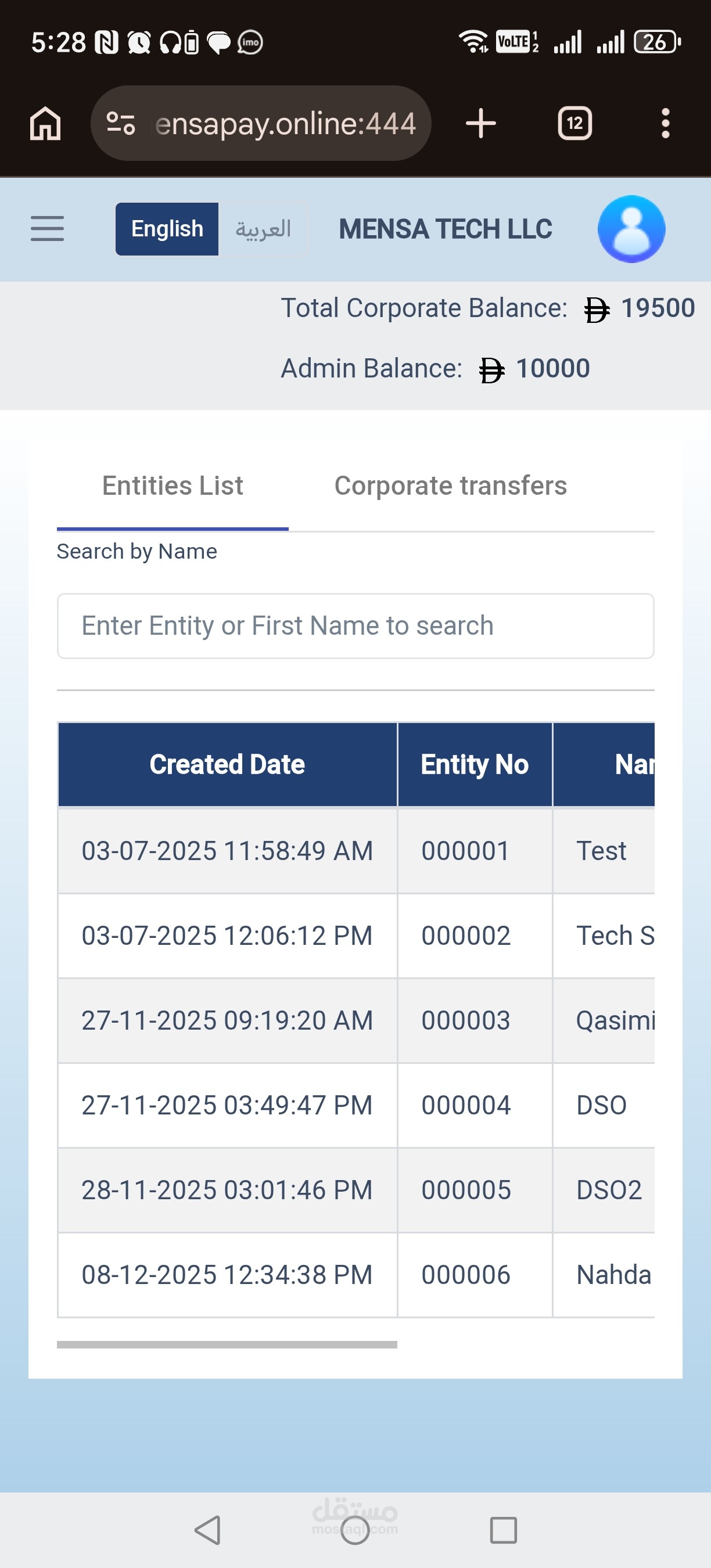Image resolution: width=711 pixels, height=1568 pixels.
Task: Switch language to English
Action: coord(167,229)
